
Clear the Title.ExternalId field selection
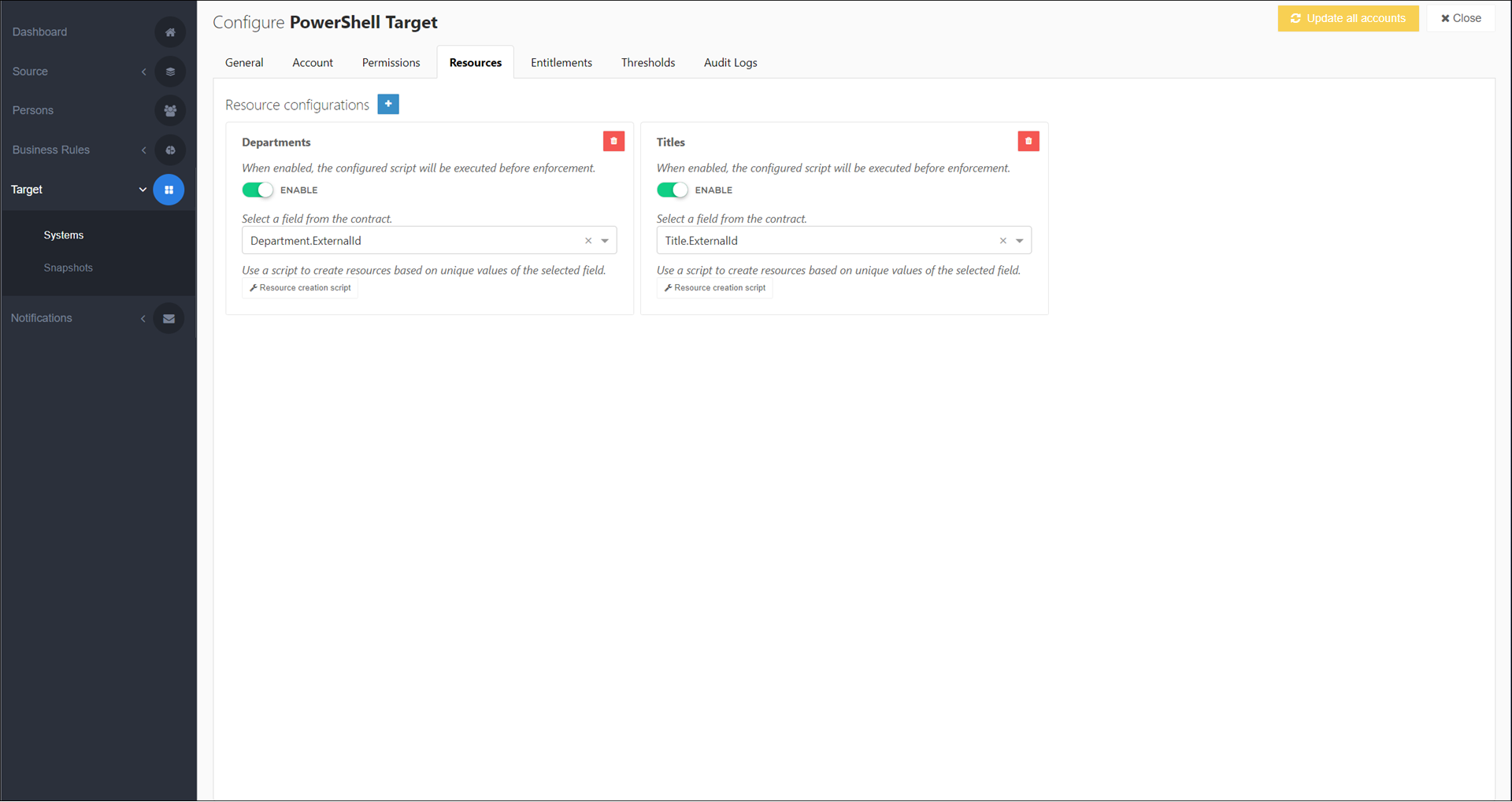pyautogui.click(x=1003, y=241)
